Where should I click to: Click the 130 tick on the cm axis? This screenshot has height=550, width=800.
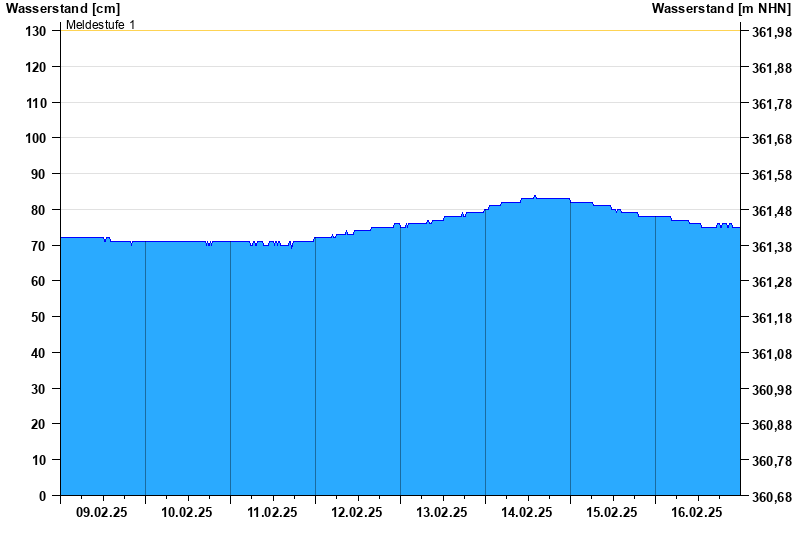35,31
